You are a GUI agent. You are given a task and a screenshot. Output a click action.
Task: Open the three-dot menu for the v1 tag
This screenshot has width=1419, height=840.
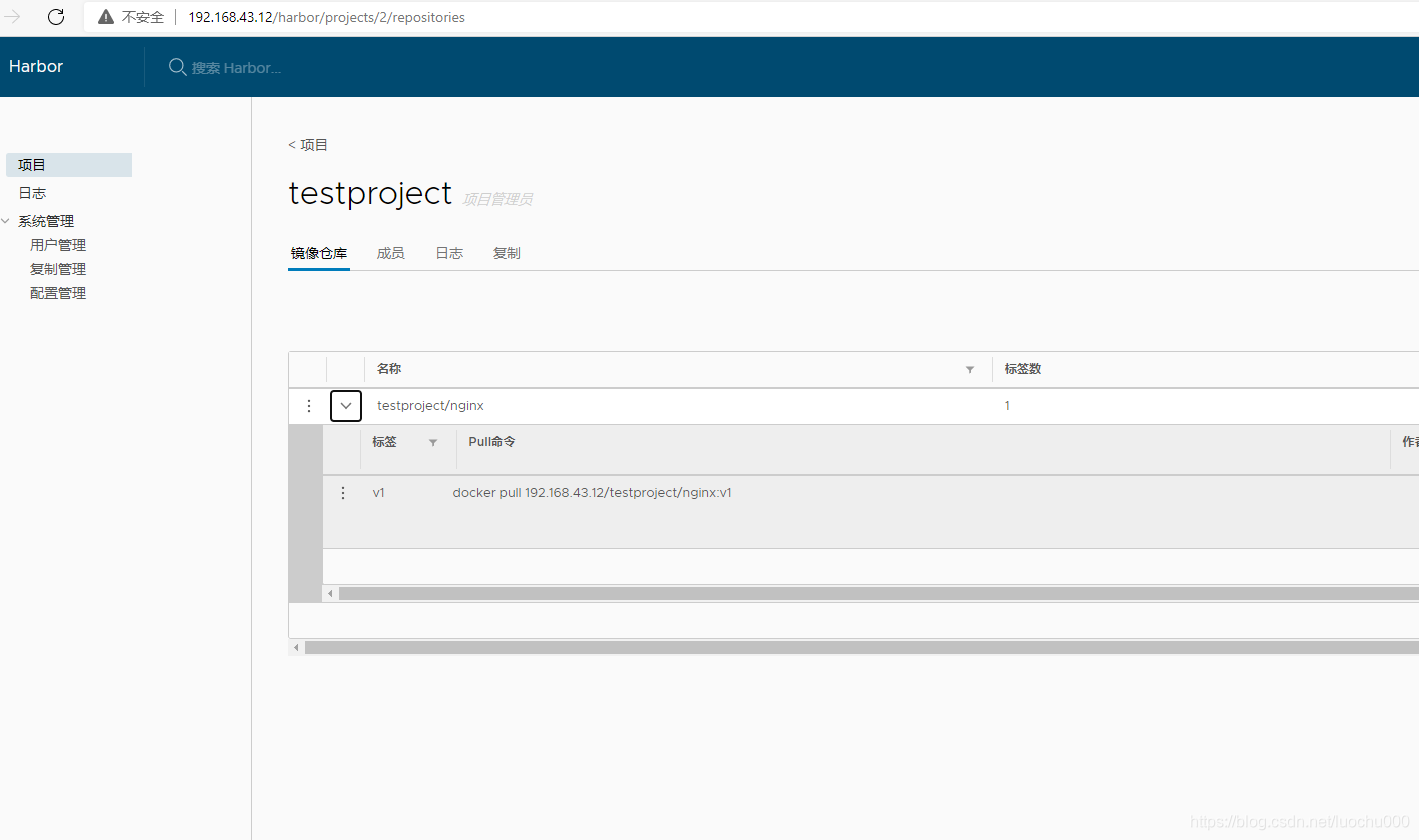pyautogui.click(x=343, y=493)
